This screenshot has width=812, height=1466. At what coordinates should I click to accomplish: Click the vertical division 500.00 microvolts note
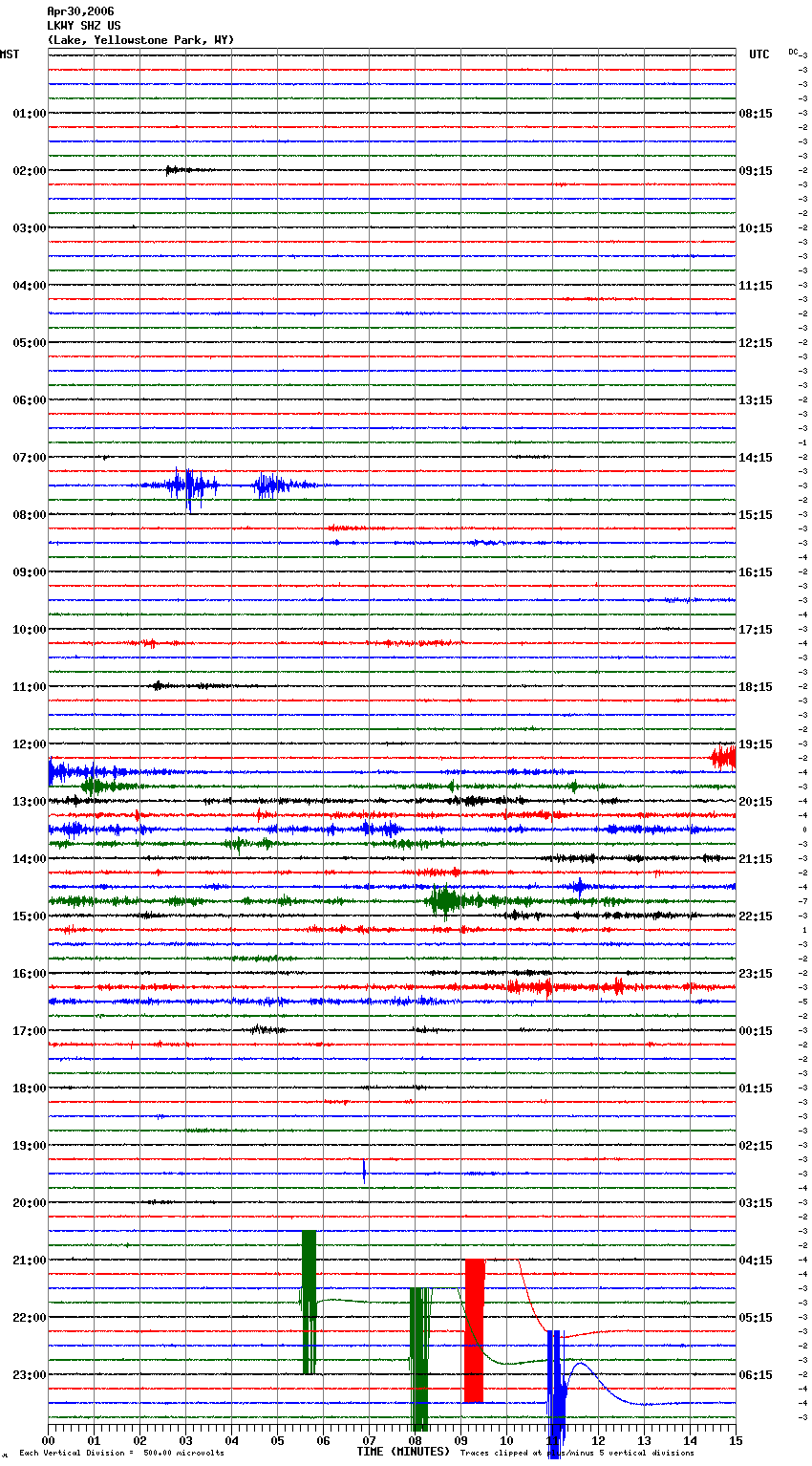click(x=121, y=1454)
